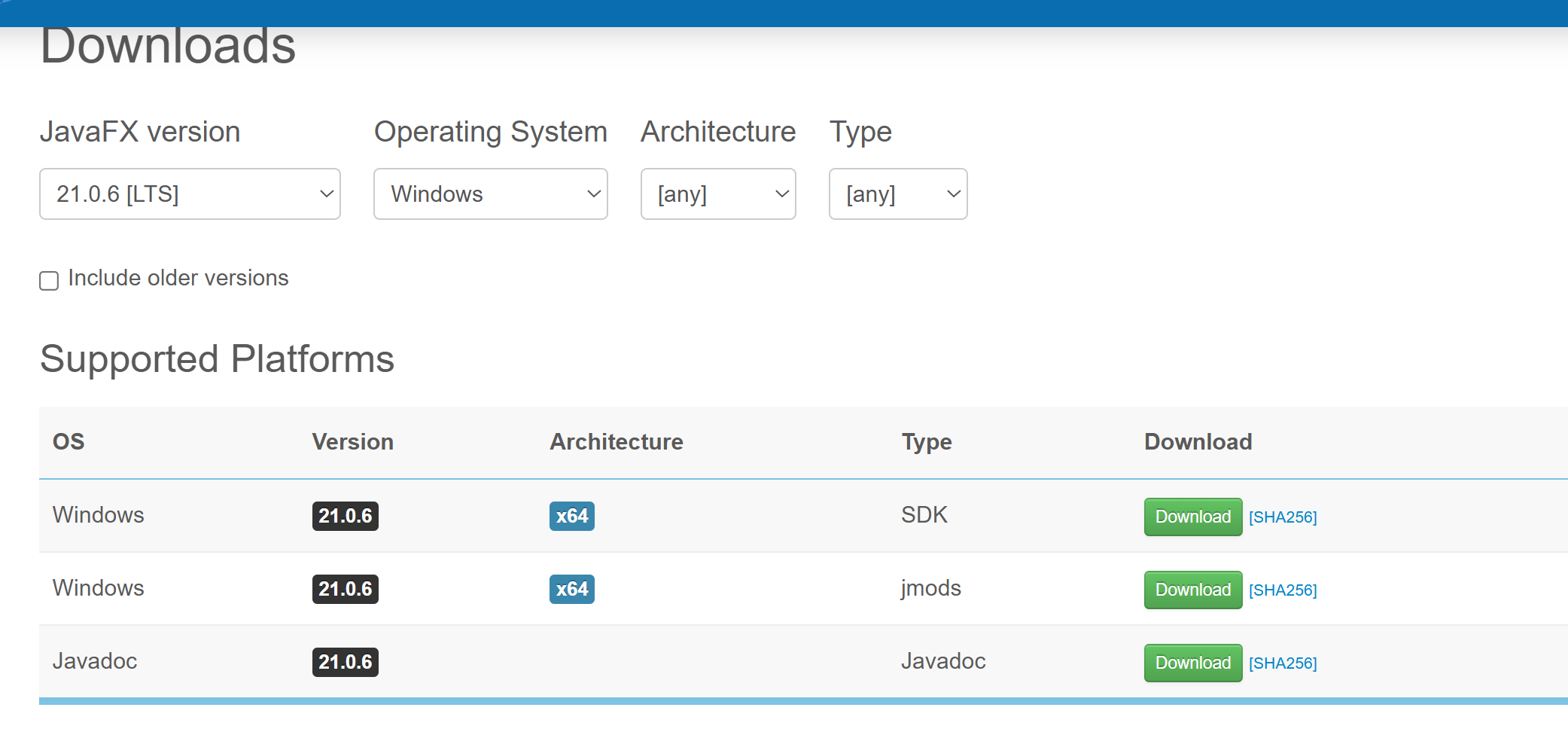
Task: Click the Include older versions label
Action: [x=178, y=278]
